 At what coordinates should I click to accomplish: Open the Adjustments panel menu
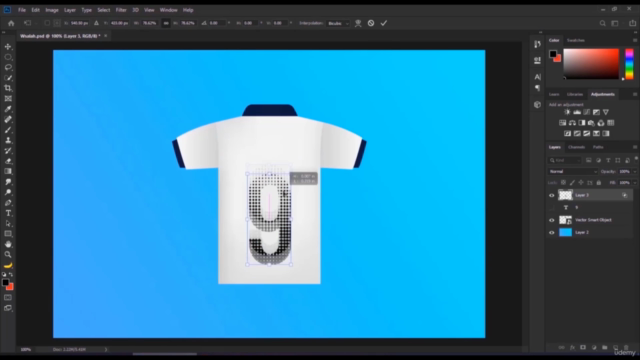pyautogui.click(x=635, y=94)
